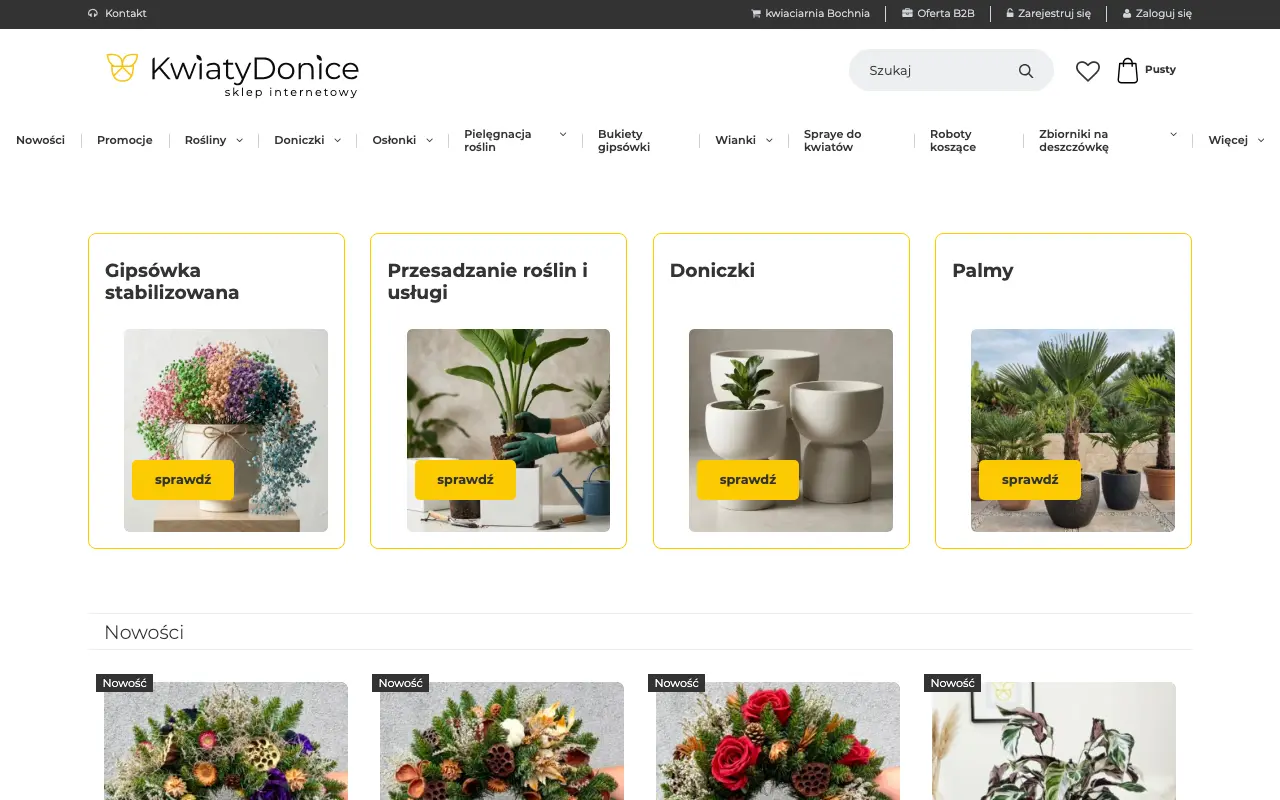Expand the Doniczki menu chevron
Screen dimensions: 1280x800
click(x=338, y=141)
